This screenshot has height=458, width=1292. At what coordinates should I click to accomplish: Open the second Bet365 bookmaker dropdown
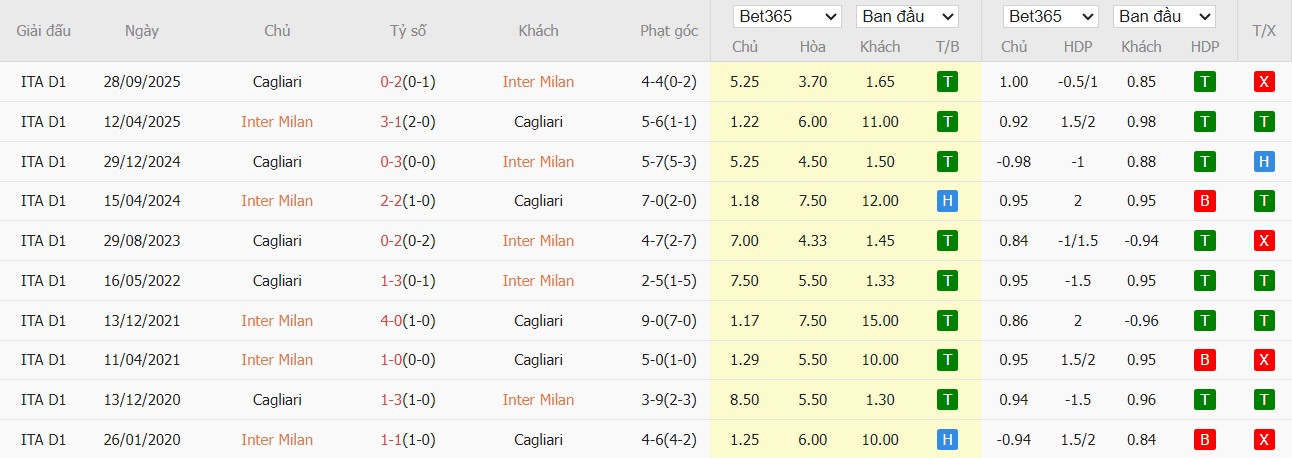pyautogui.click(x=1052, y=17)
